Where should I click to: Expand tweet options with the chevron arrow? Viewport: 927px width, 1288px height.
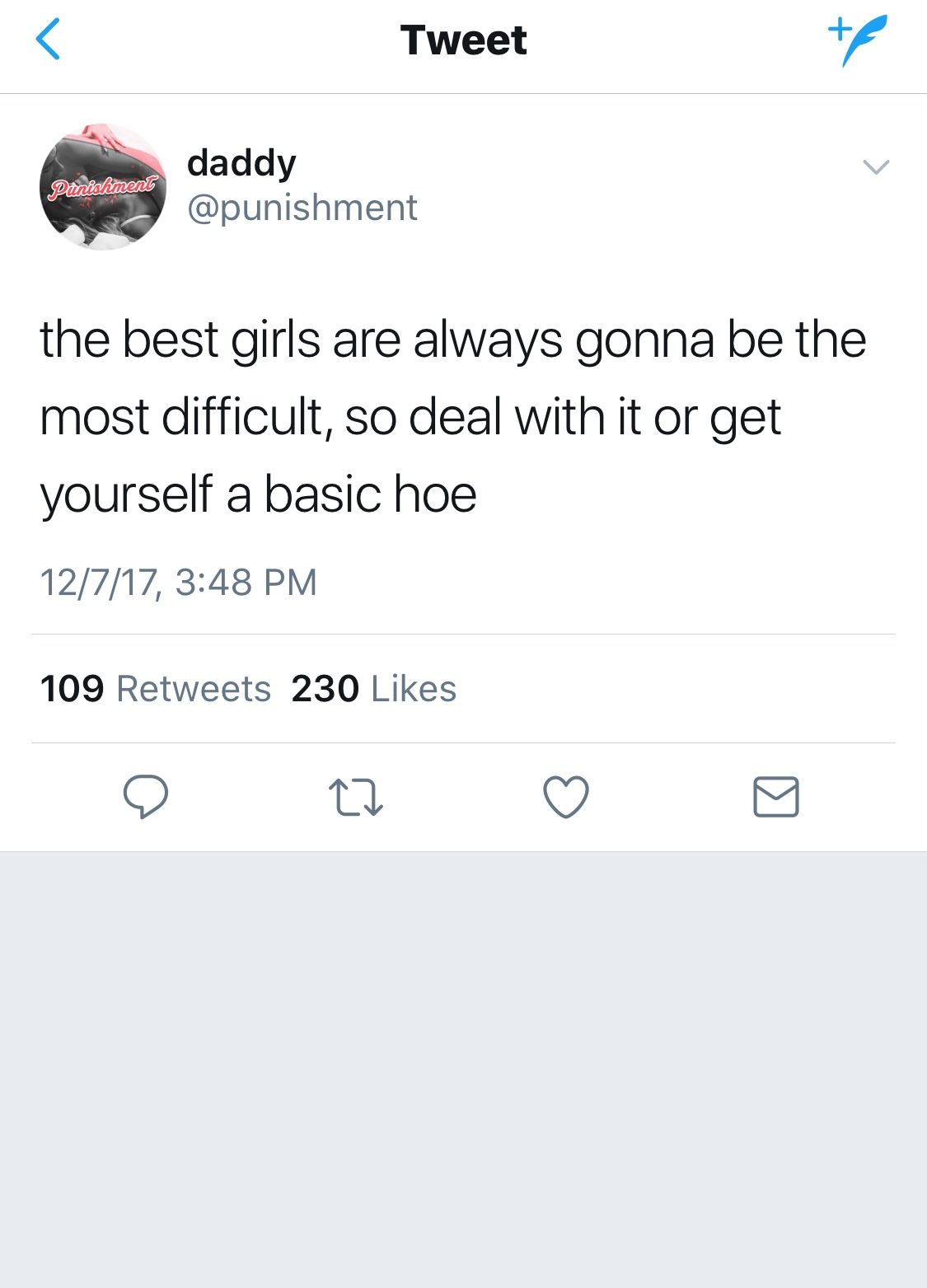click(x=876, y=167)
